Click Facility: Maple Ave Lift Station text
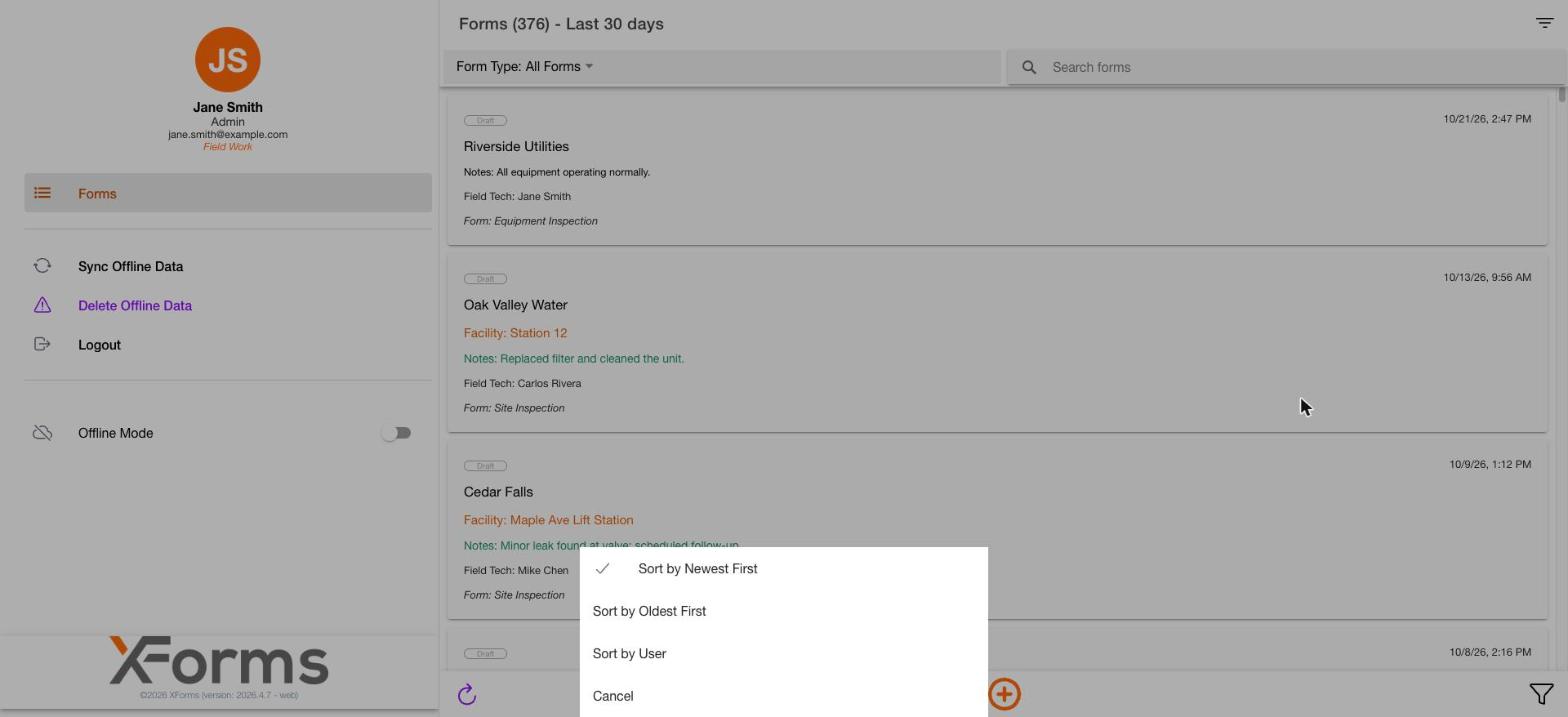Image resolution: width=1568 pixels, height=717 pixels. click(x=548, y=520)
